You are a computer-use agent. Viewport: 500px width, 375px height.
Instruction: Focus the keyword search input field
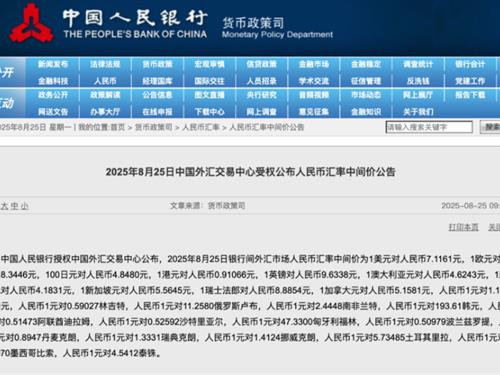429,127
